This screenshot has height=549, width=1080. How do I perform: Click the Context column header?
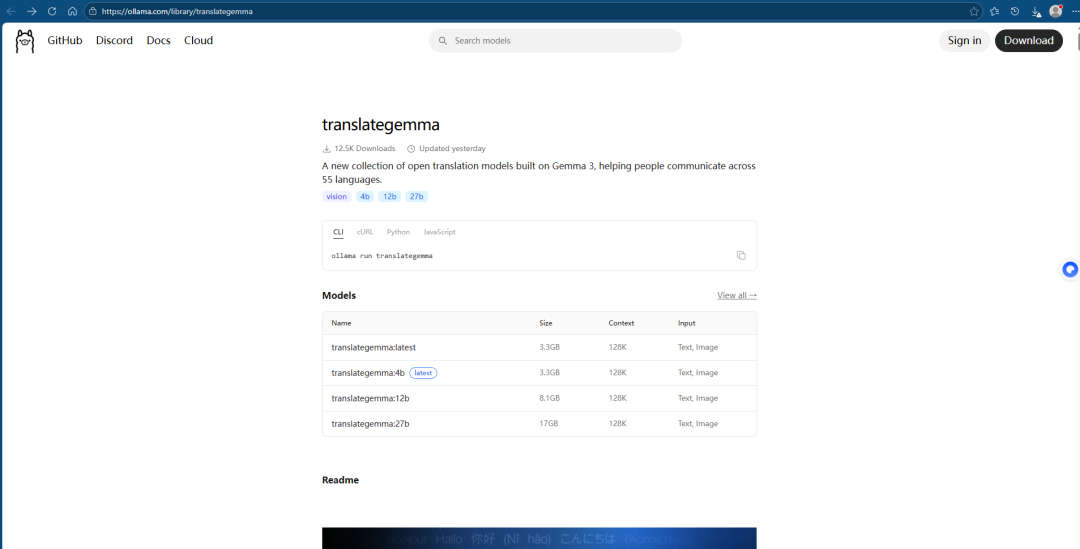point(621,322)
